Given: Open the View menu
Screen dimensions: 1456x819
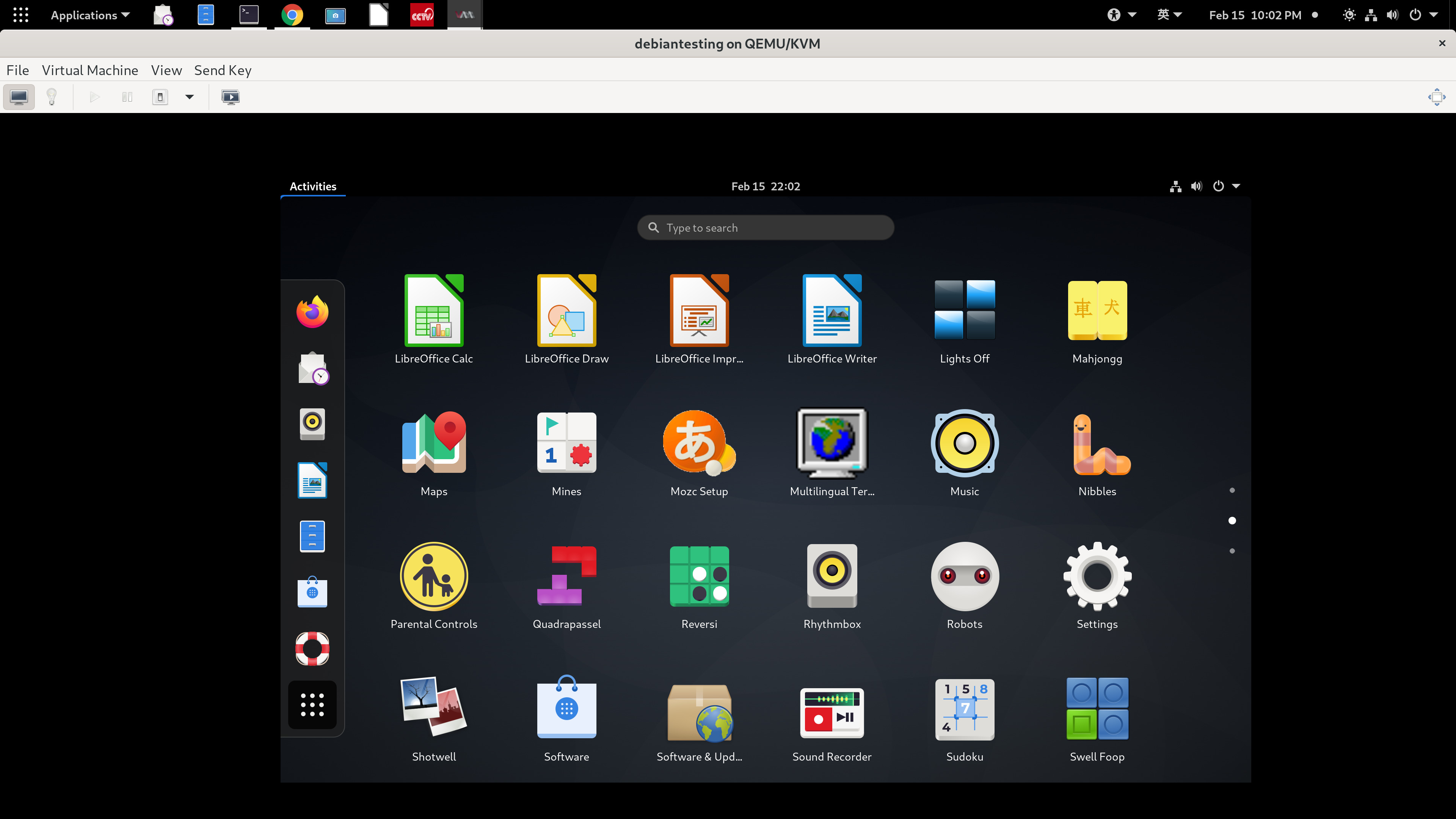Looking at the screenshot, I should [166, 70].
